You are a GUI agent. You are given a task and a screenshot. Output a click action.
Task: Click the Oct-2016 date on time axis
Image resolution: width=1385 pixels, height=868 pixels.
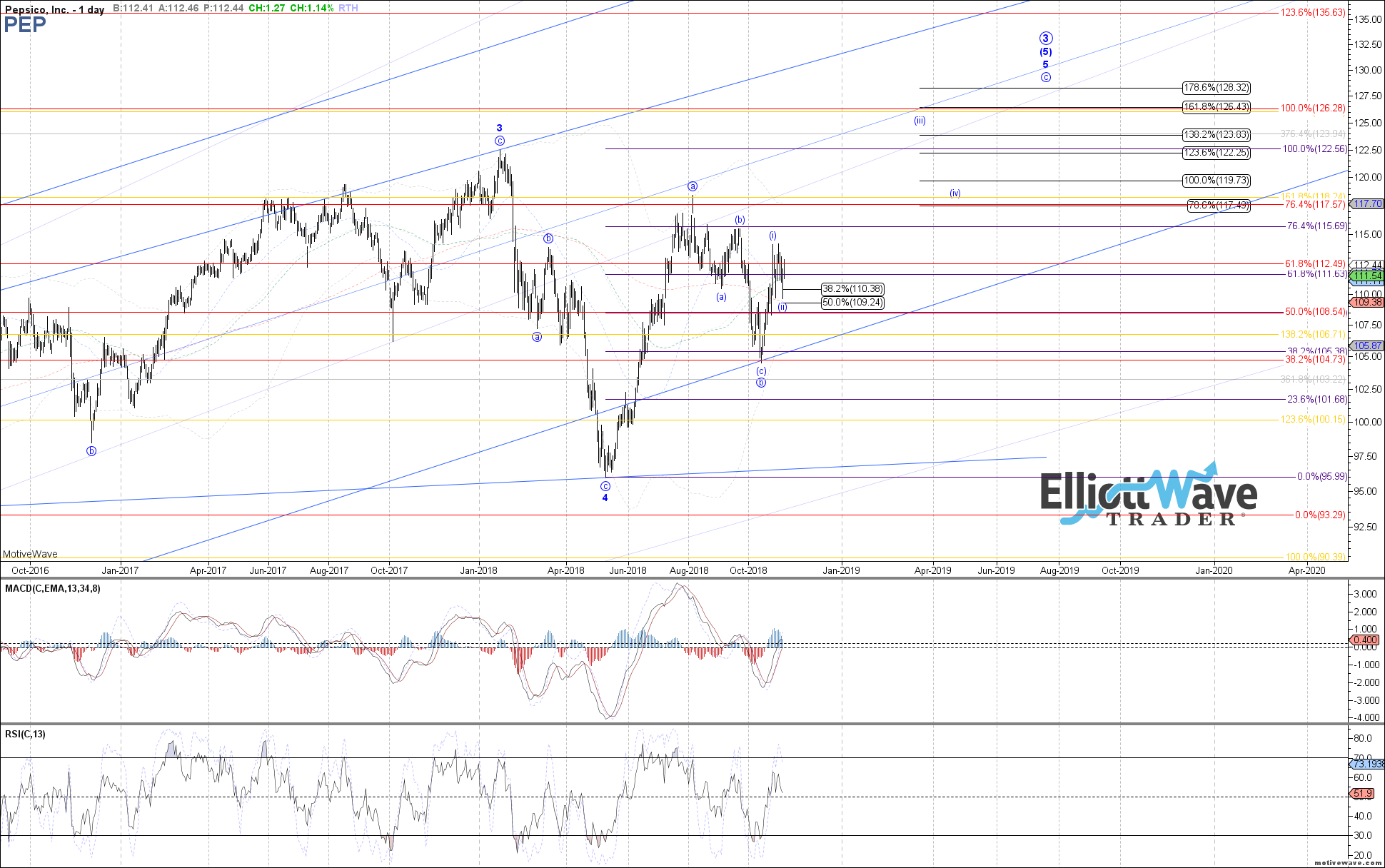pyautogui.click(x=31, y=570)
